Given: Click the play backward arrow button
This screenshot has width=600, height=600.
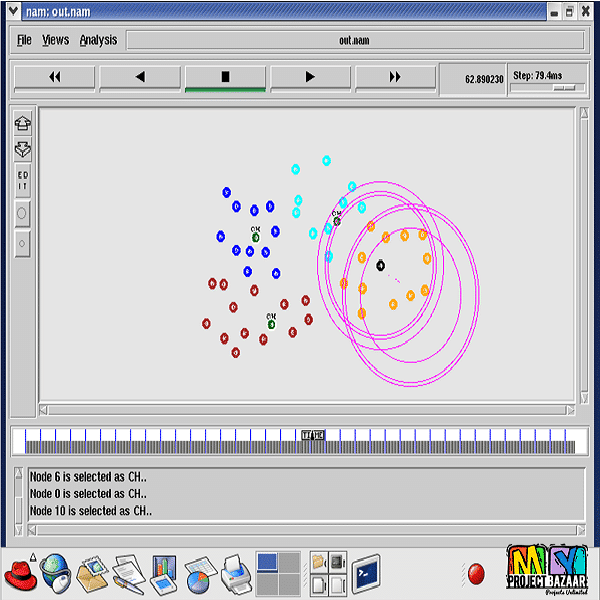Looking at the screenshot, I should tap(140, 77).
